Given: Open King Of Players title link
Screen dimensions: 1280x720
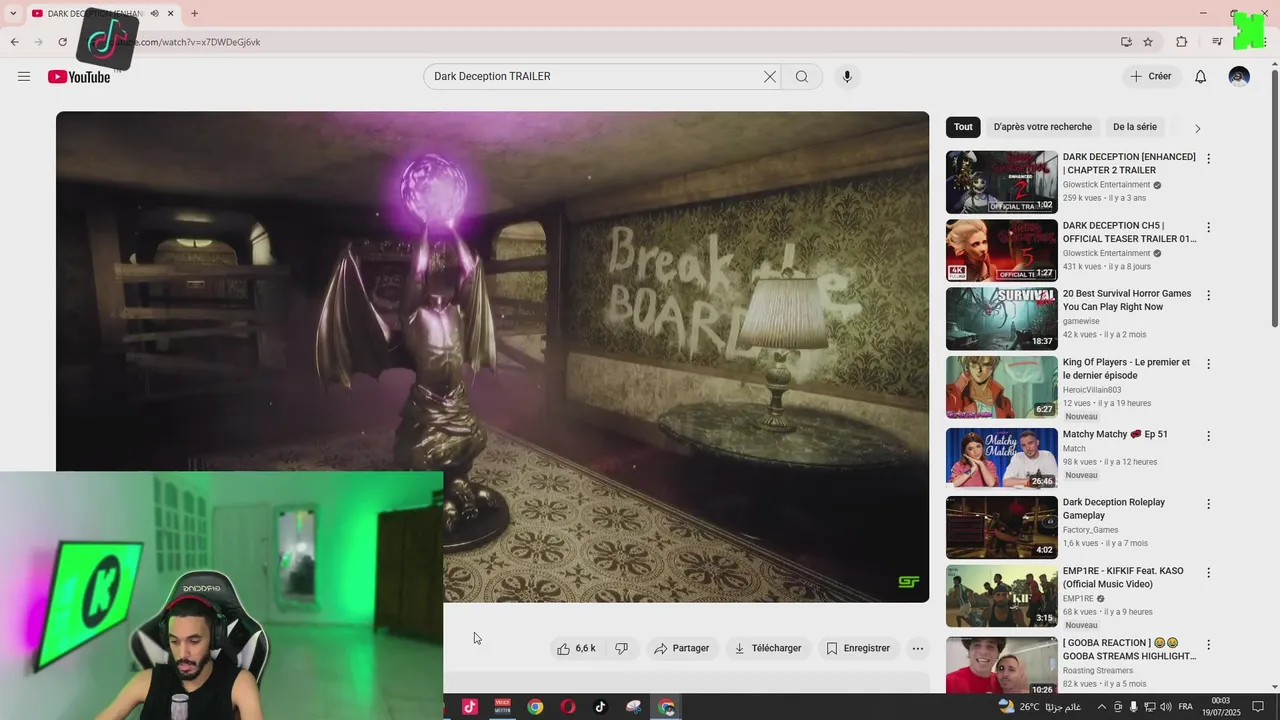Looking at the screenshot, I should click(1126, 369).
